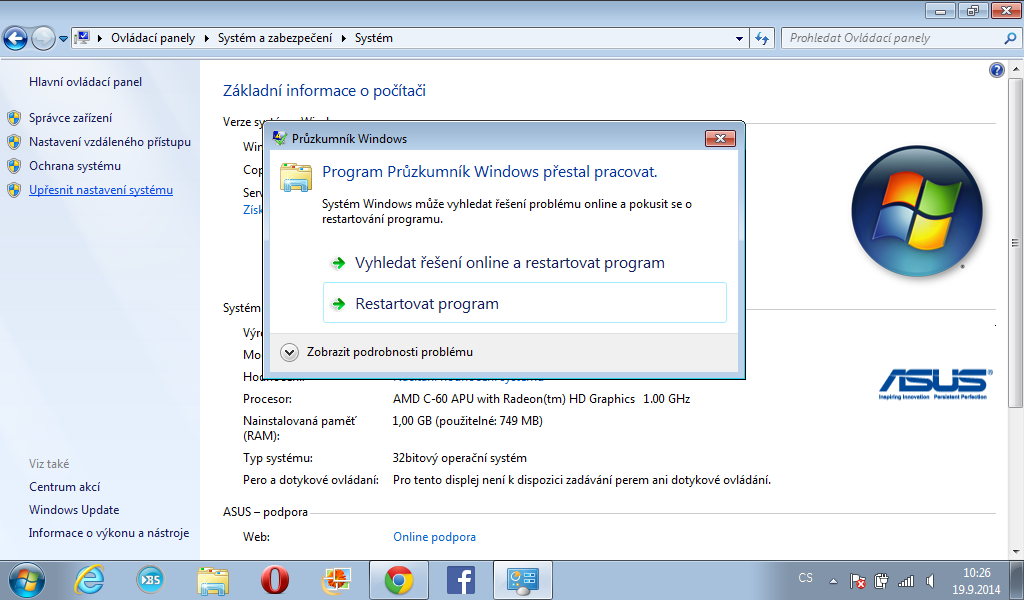Click the Action Center flag tray icon
The height and width of the screenshot is (600, 1024).
click(x=857, y=580)
